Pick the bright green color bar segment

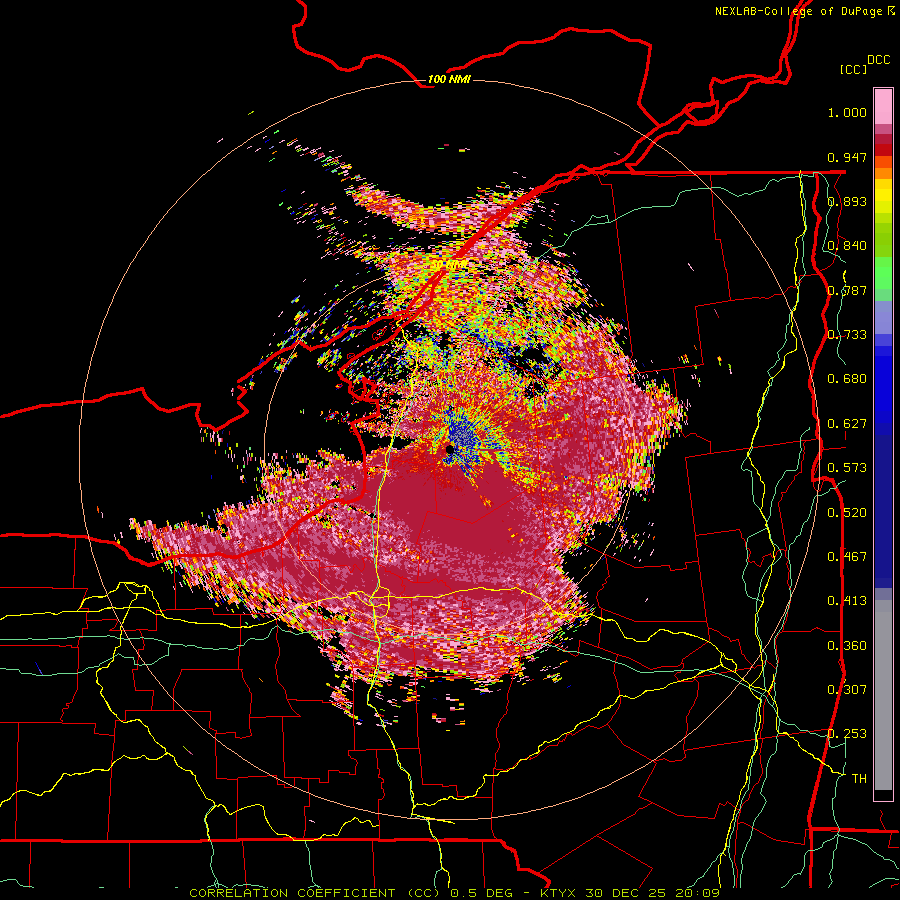pos(883,273)
